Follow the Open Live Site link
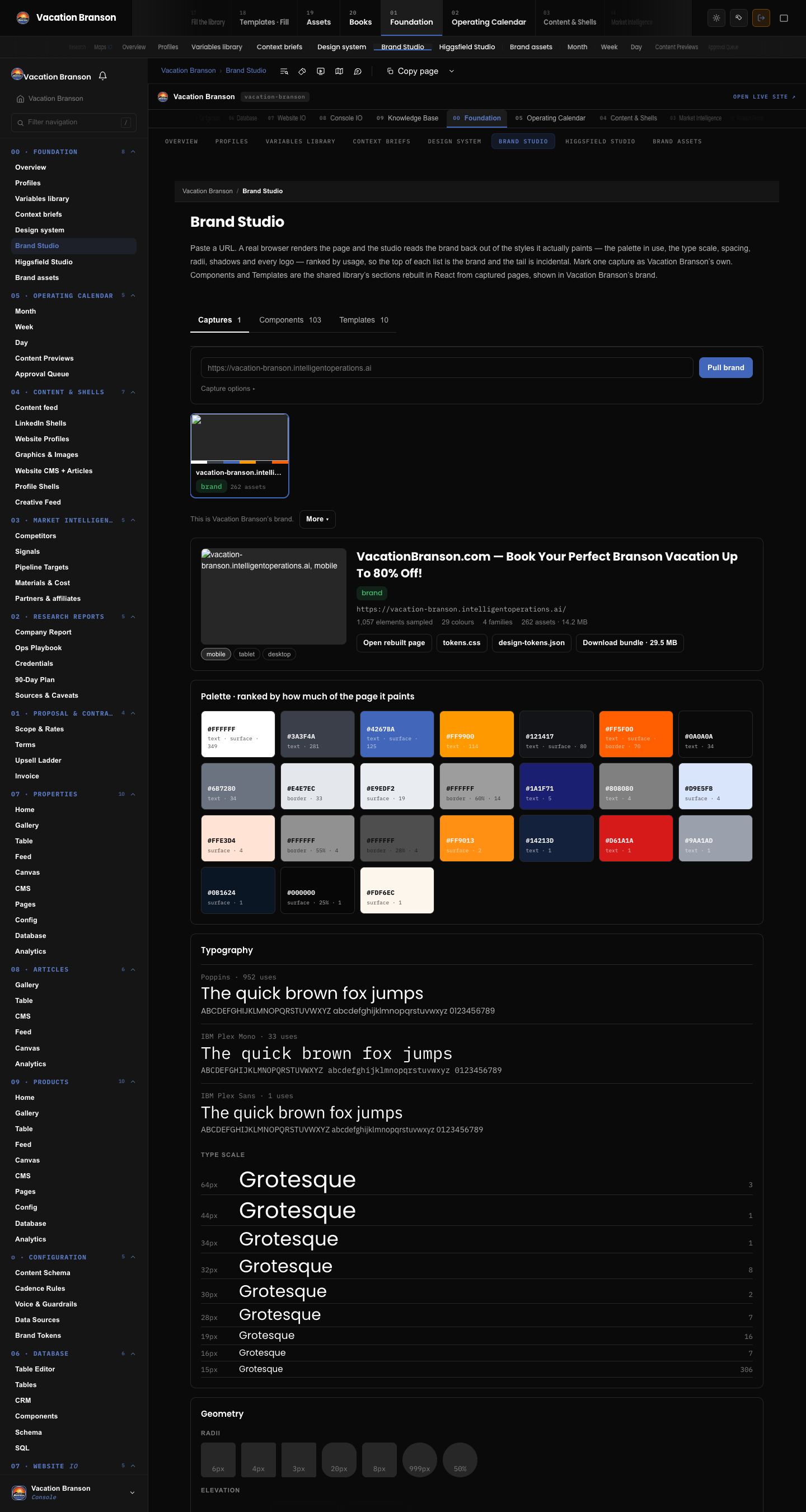The image size is (806, 1512). point(765,97)
